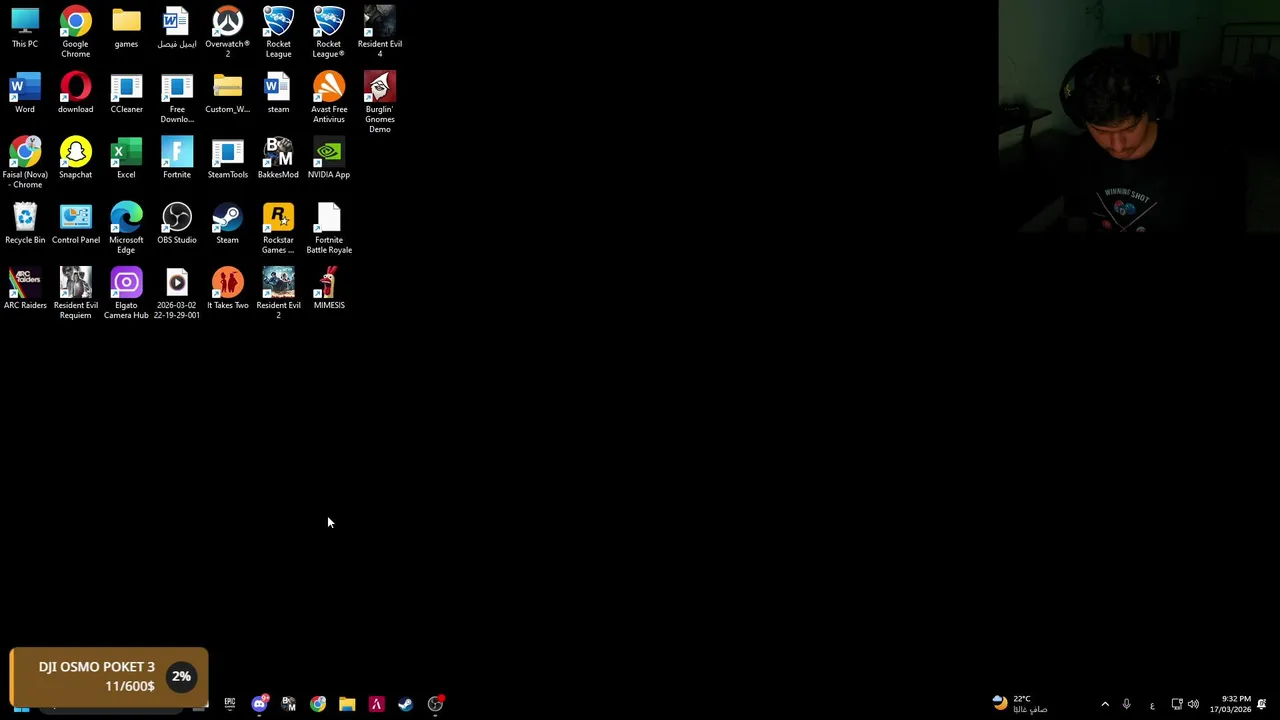
Task: Open Adobe Acrobat in the taskbar
Action: pyautogui.click(x=376, y=704)
